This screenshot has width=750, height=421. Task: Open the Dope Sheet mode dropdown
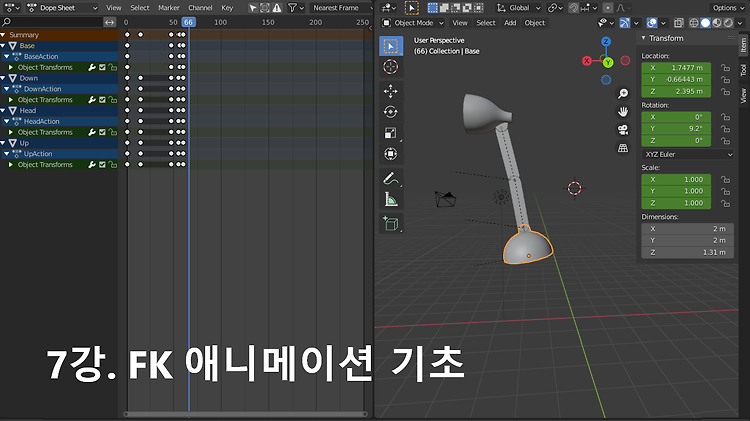tap(62, 8)
